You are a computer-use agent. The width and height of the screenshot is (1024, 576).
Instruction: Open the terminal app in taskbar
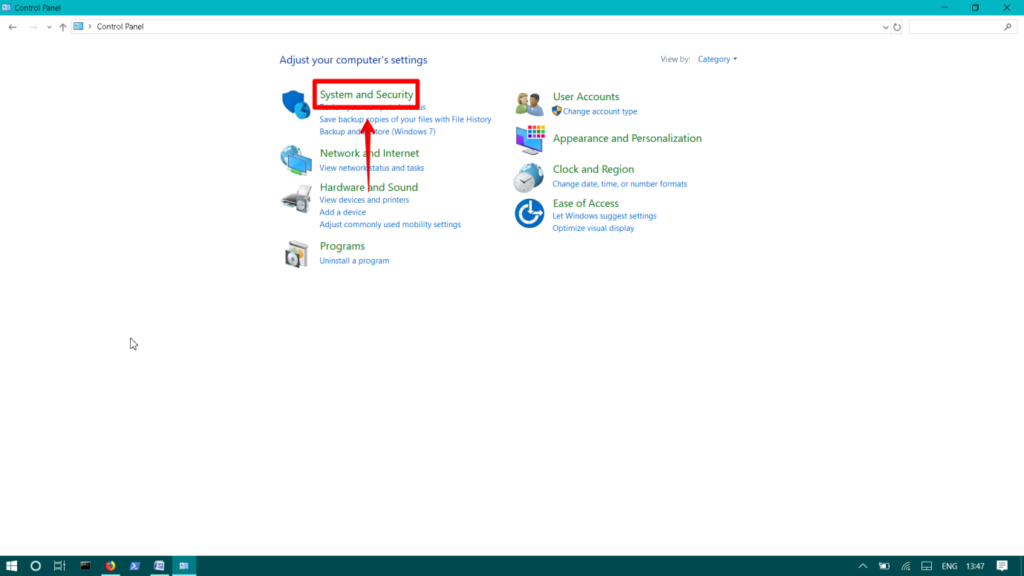[x=85, y=566]
